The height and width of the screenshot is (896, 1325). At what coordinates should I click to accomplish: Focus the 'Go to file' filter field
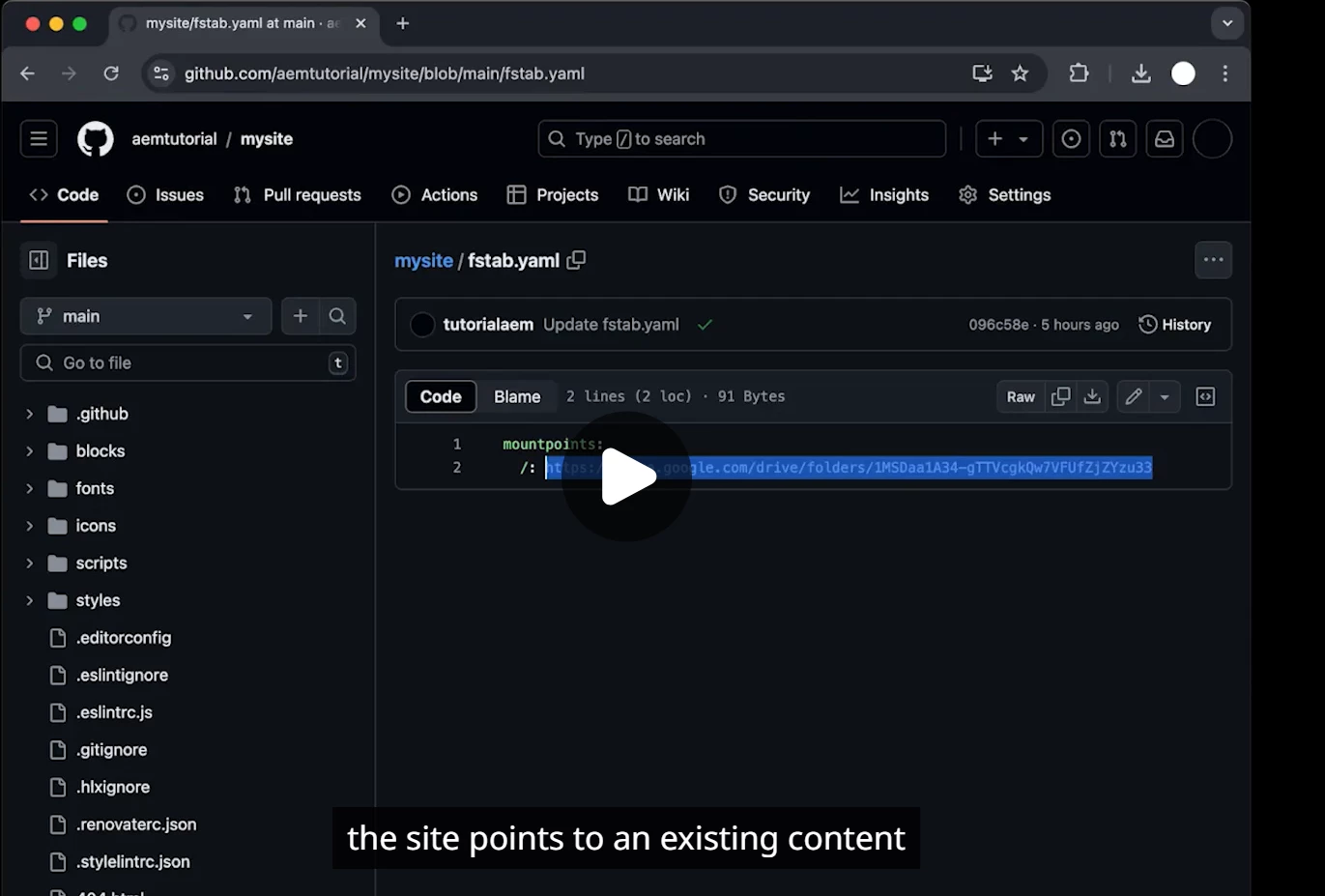point(187,363)
